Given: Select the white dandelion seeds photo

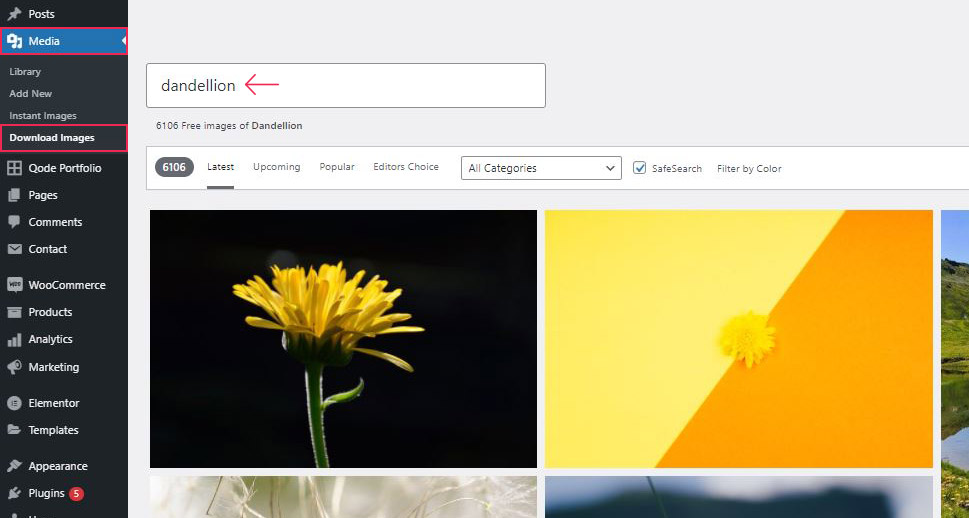Looking at the screenshot, I should tap(343, 497).
